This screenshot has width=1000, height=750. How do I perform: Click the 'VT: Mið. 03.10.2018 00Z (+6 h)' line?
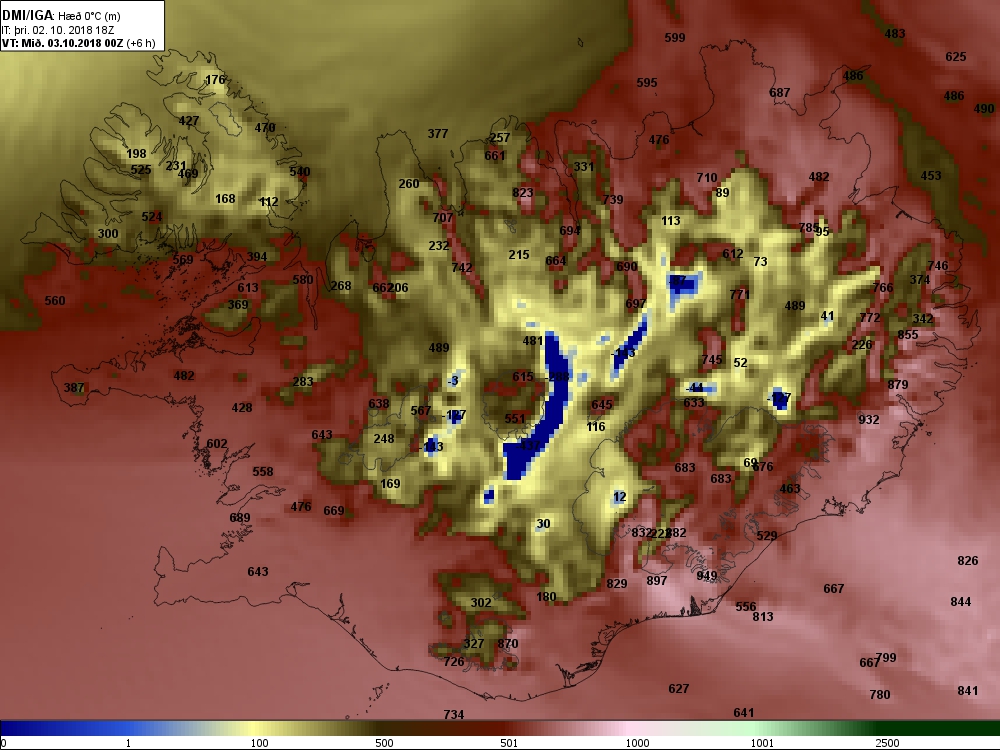tap(78, 43)
